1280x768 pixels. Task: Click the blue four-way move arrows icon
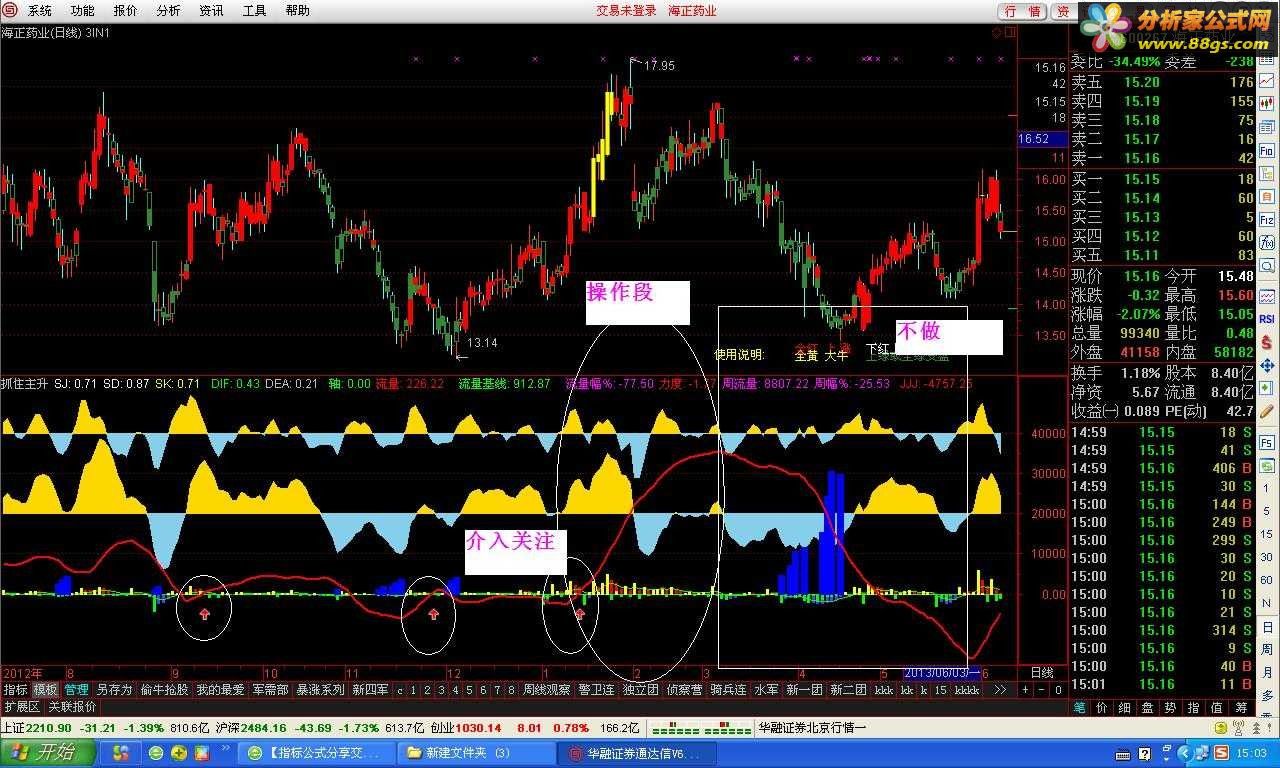tap(1267, 365)
